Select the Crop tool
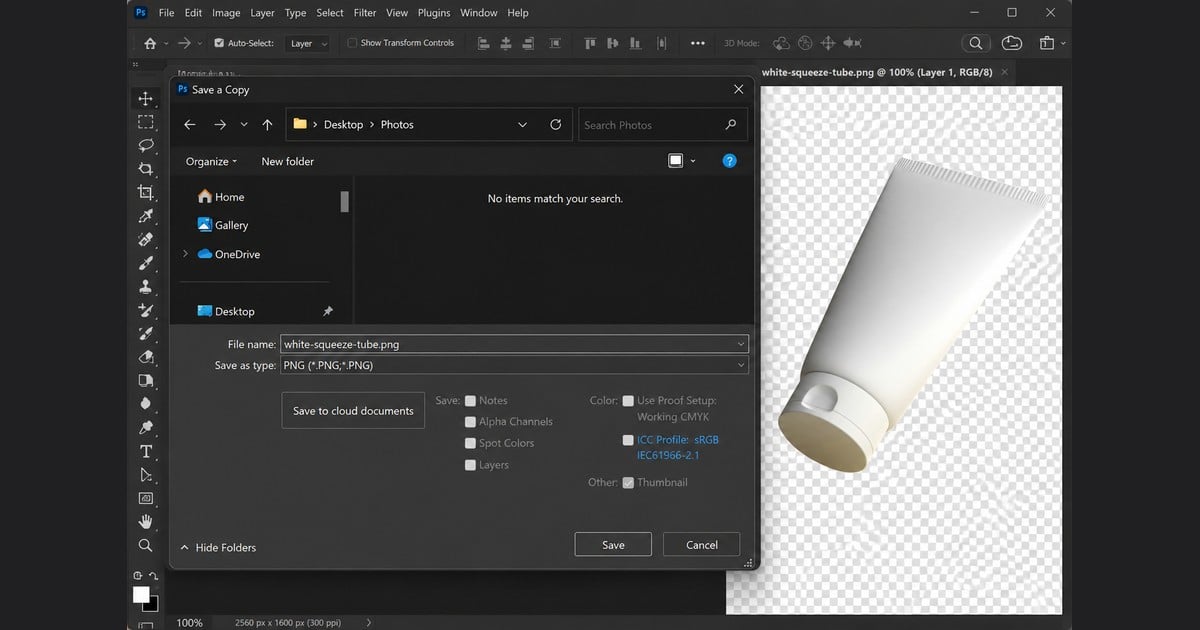 click(x=145, y=192)
